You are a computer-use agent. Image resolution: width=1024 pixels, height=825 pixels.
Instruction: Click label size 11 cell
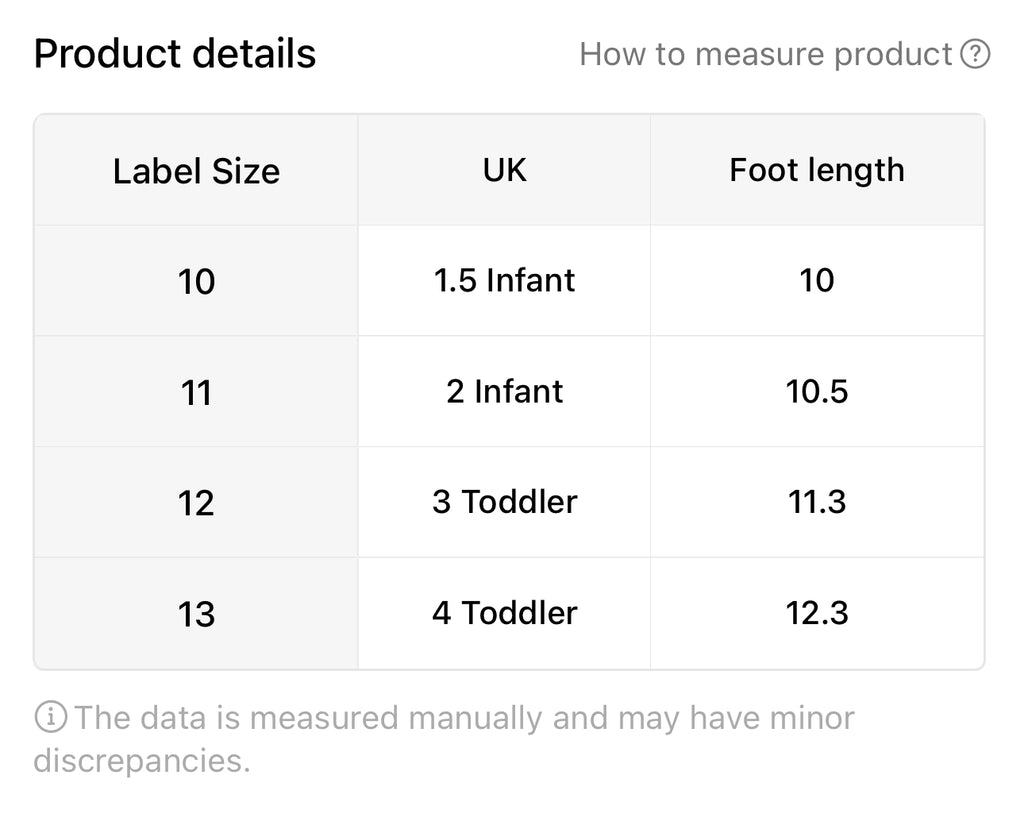pyautogui.click(x=196, y=392)
